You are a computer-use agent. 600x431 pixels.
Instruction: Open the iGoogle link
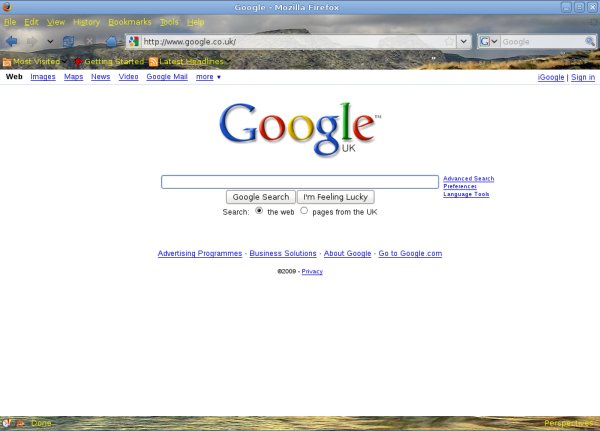551,77
